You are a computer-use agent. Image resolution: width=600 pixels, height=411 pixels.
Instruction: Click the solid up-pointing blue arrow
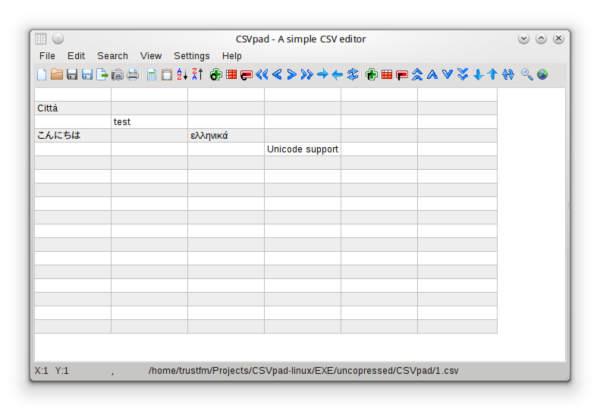pos(493,74)
